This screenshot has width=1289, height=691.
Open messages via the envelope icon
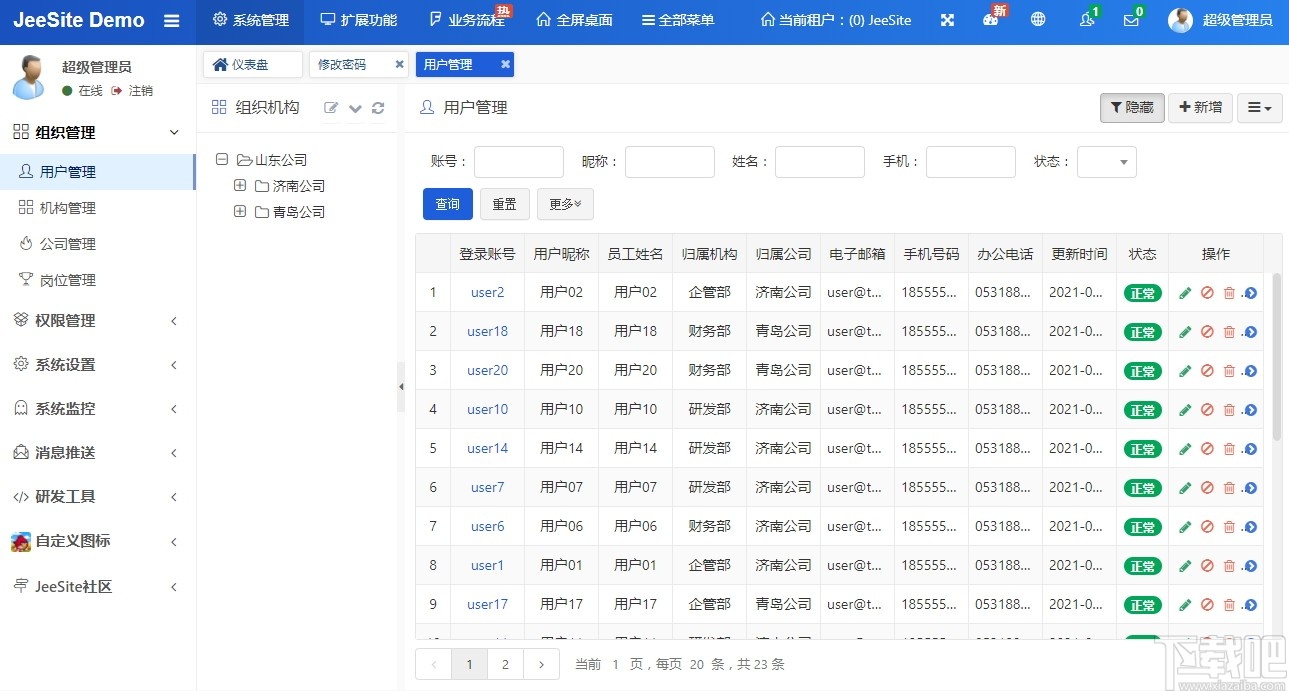(1131, 19)
